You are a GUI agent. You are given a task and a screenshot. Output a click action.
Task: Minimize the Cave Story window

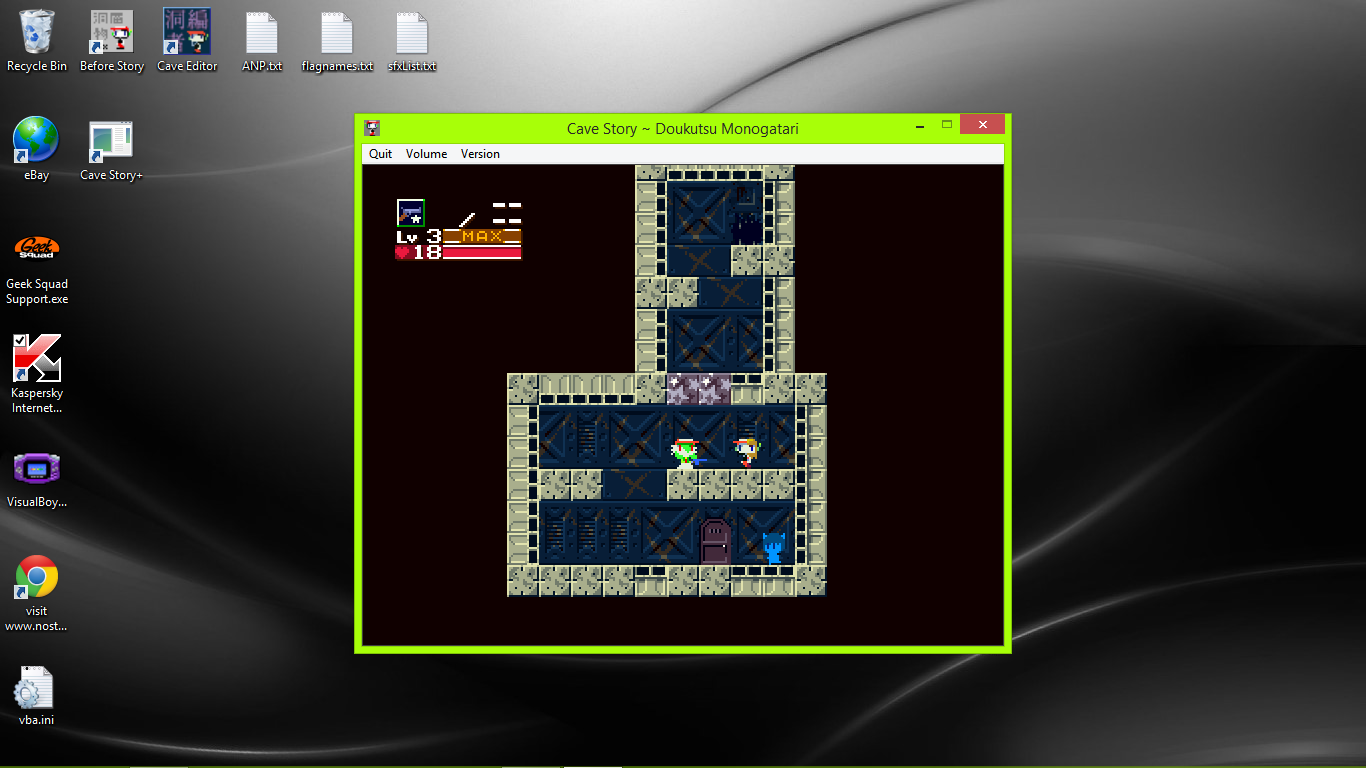(x=919, y=126)
